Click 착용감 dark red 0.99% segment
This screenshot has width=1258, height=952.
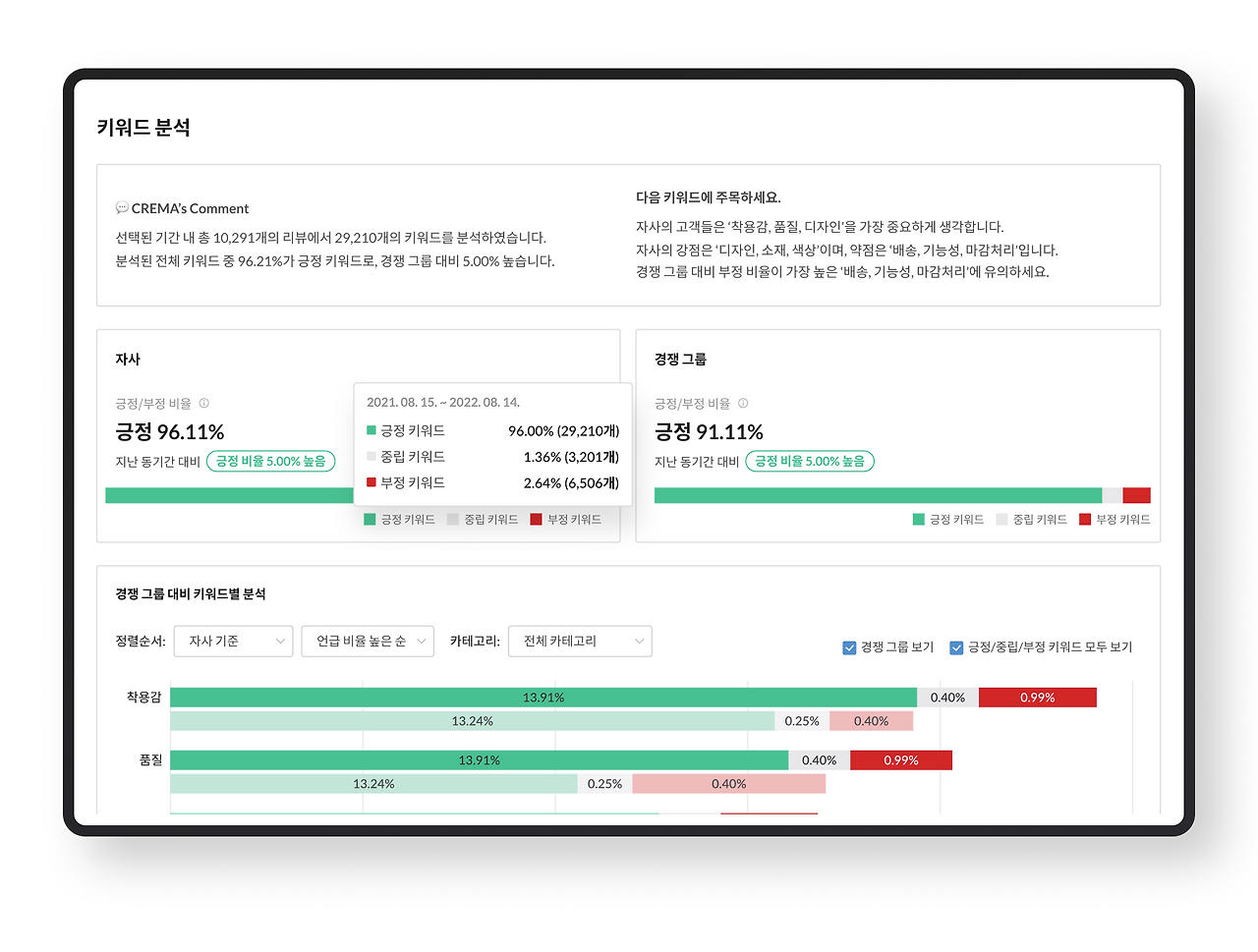[x=1038, y=698]
